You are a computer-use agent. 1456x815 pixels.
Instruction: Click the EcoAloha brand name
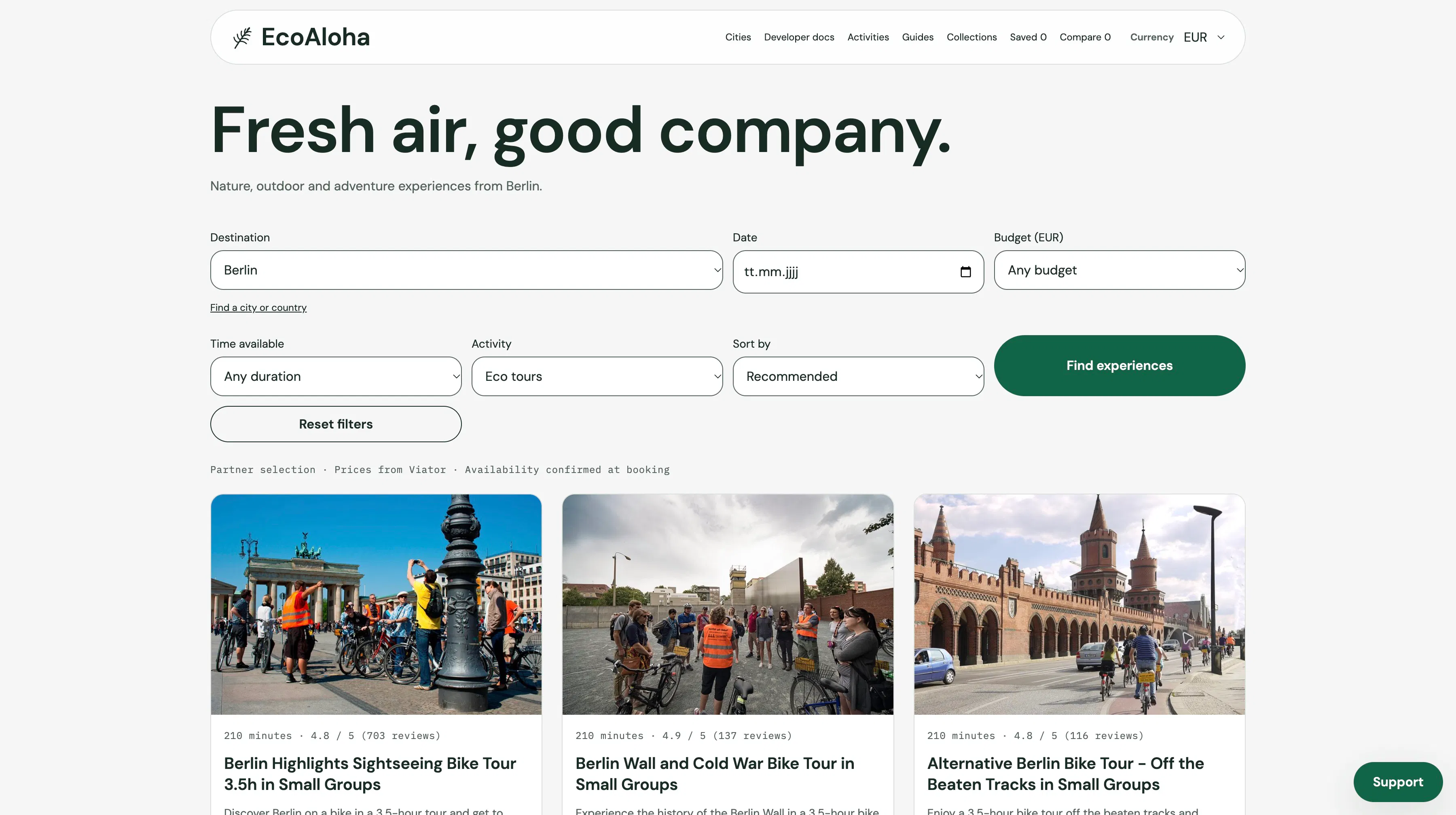[x=315, y=37]
